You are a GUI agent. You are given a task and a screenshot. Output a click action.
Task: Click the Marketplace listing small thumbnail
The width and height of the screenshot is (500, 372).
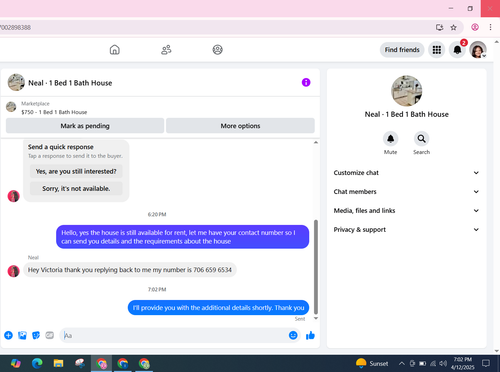(x=11, y=107)
